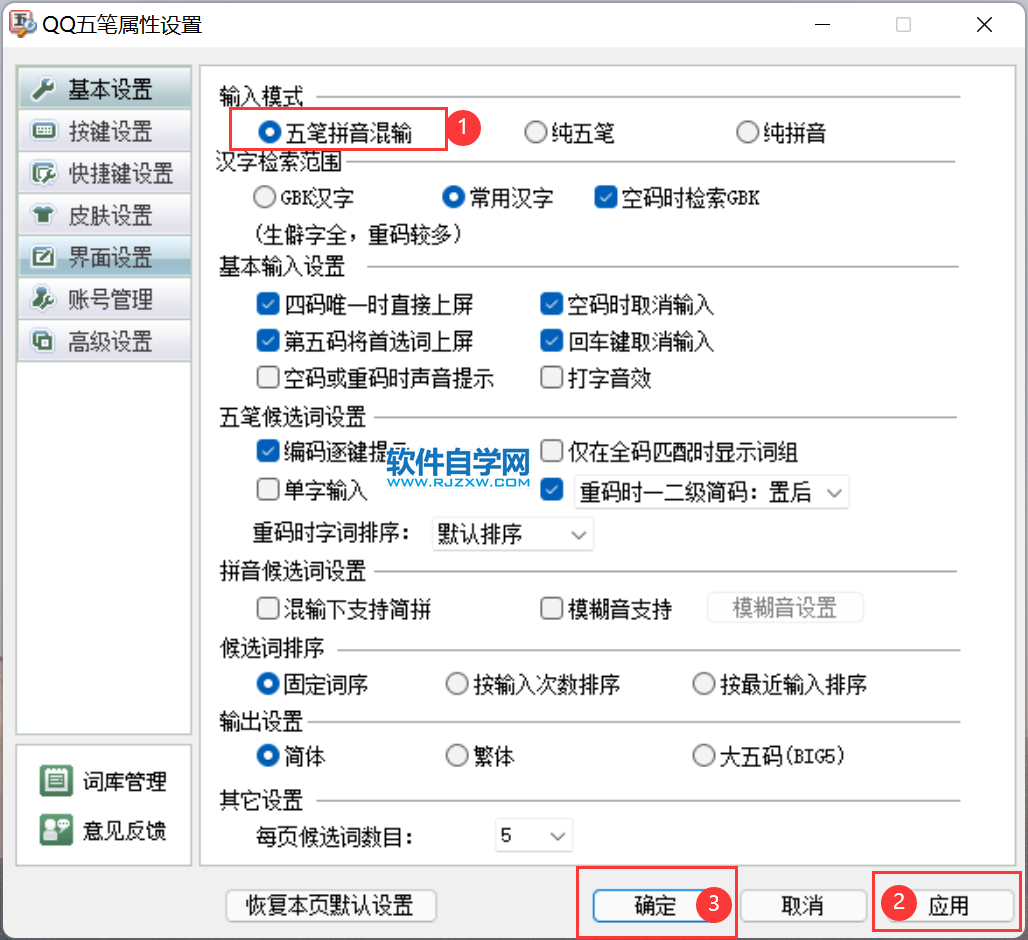Select 按输入次数排序 option
Viewport: 1028px width, 940px height.
[457, 684]
